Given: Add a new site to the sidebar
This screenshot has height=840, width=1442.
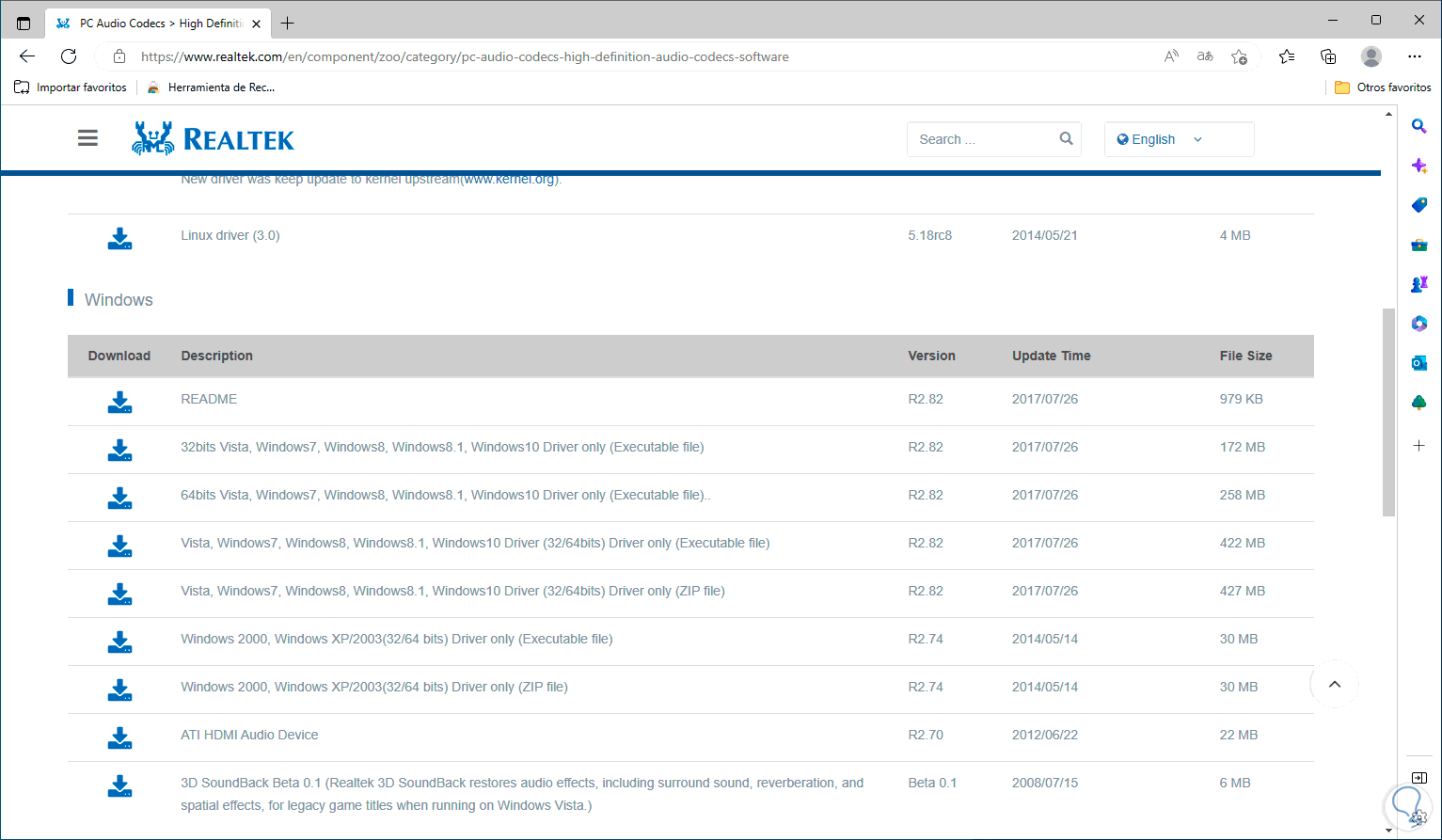Looking at the screenshot, I should click(x=1419, y=445).
